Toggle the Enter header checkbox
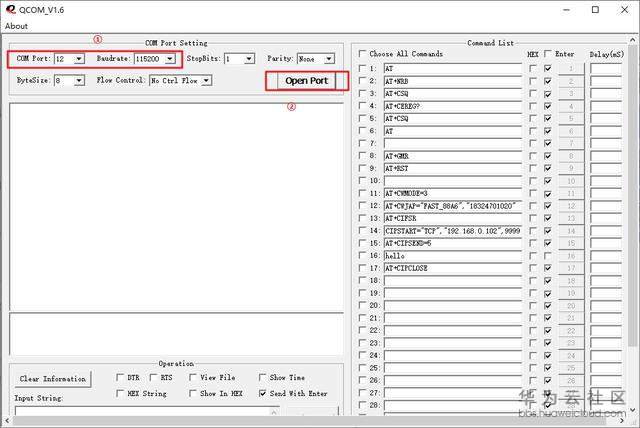640x428 pixels. click(548, 54)
